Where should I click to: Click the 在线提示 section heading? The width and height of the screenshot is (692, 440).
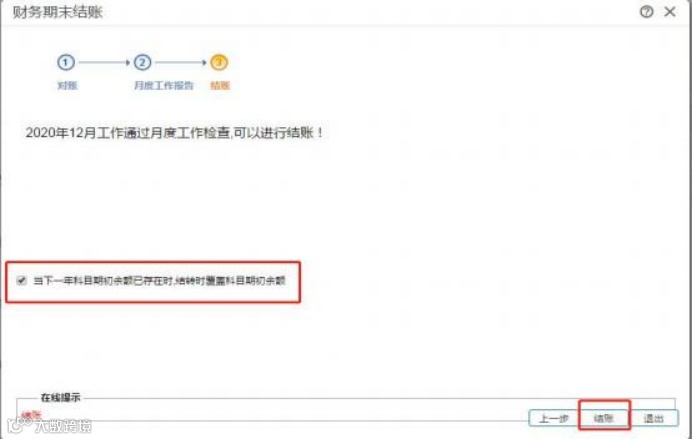click(60, 398)
